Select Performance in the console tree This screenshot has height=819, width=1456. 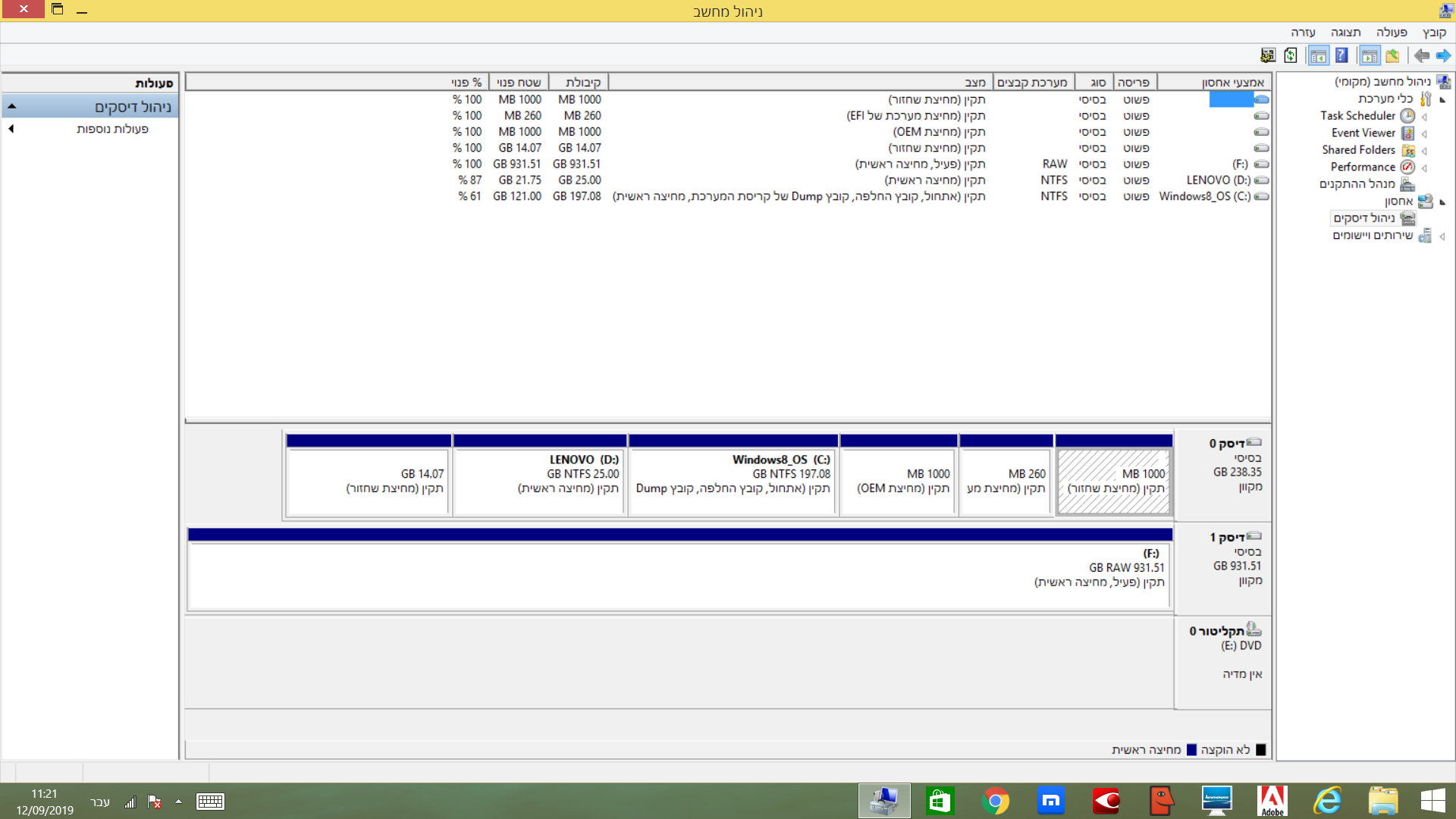1362,167
